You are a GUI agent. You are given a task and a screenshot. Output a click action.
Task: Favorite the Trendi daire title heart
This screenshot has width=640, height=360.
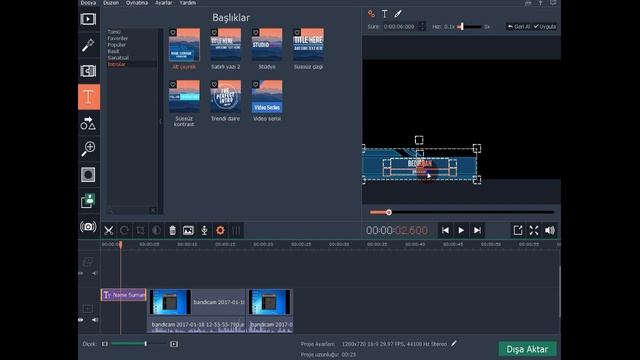(x=214, y=84)
